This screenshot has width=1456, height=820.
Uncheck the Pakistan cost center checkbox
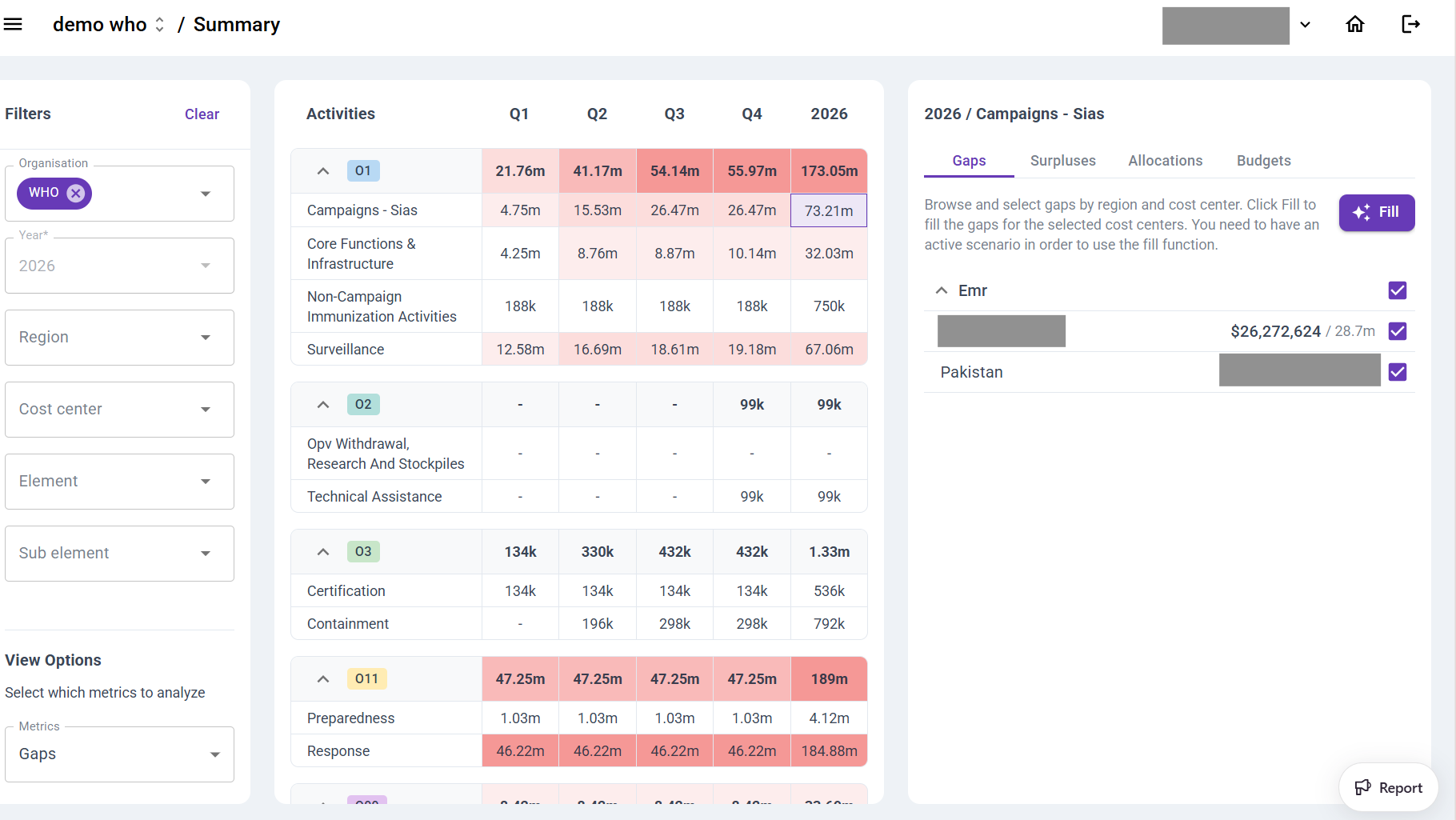pos(1397,372)
